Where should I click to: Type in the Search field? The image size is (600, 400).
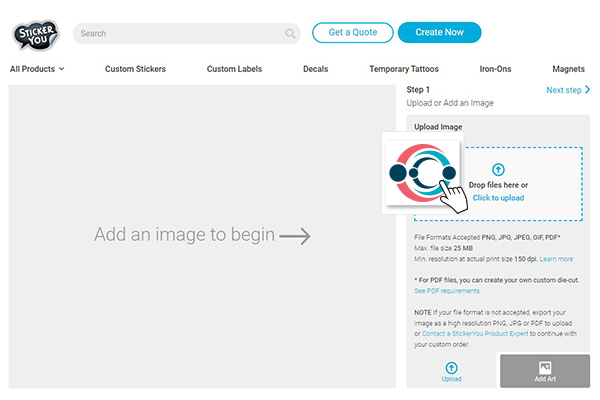(x=180, y=33)
